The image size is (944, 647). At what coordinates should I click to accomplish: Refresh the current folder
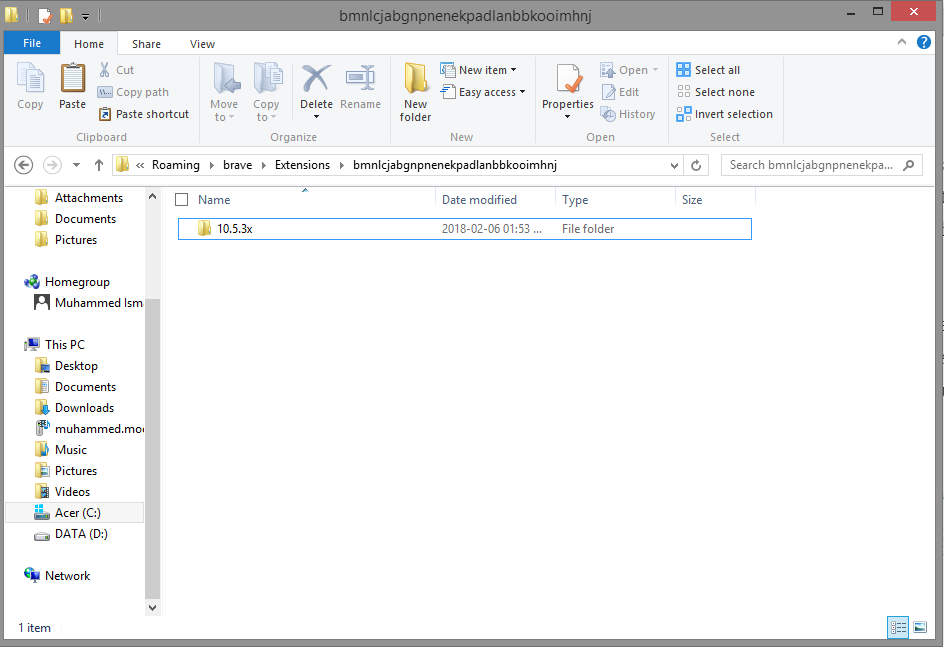tap(696, 166)
